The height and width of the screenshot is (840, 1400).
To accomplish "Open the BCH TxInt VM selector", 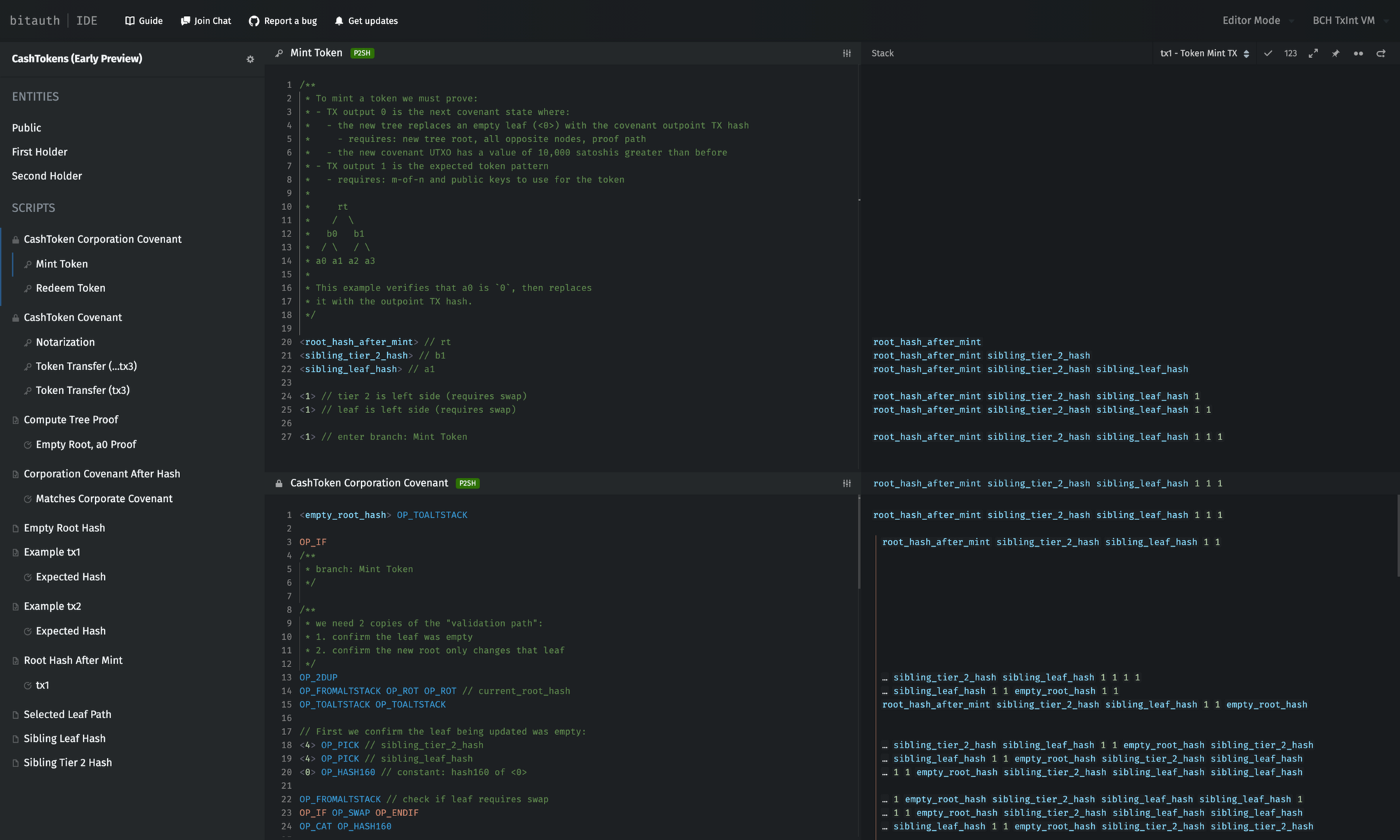I will coord(1349,20).
